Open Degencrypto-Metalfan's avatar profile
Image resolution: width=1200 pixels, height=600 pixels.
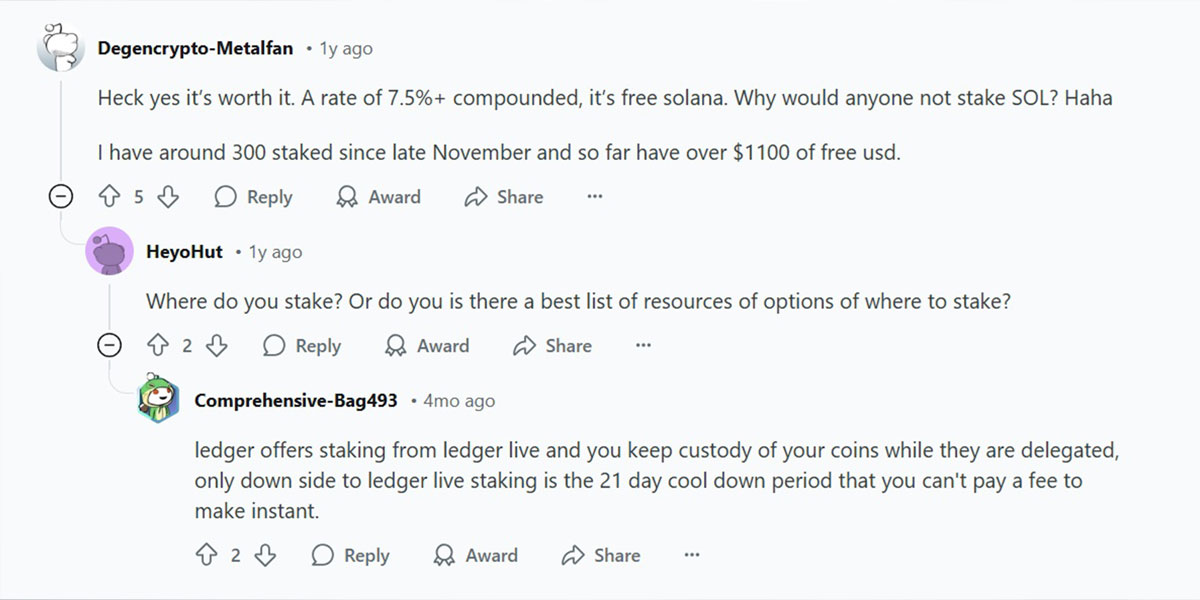[61, 47]
